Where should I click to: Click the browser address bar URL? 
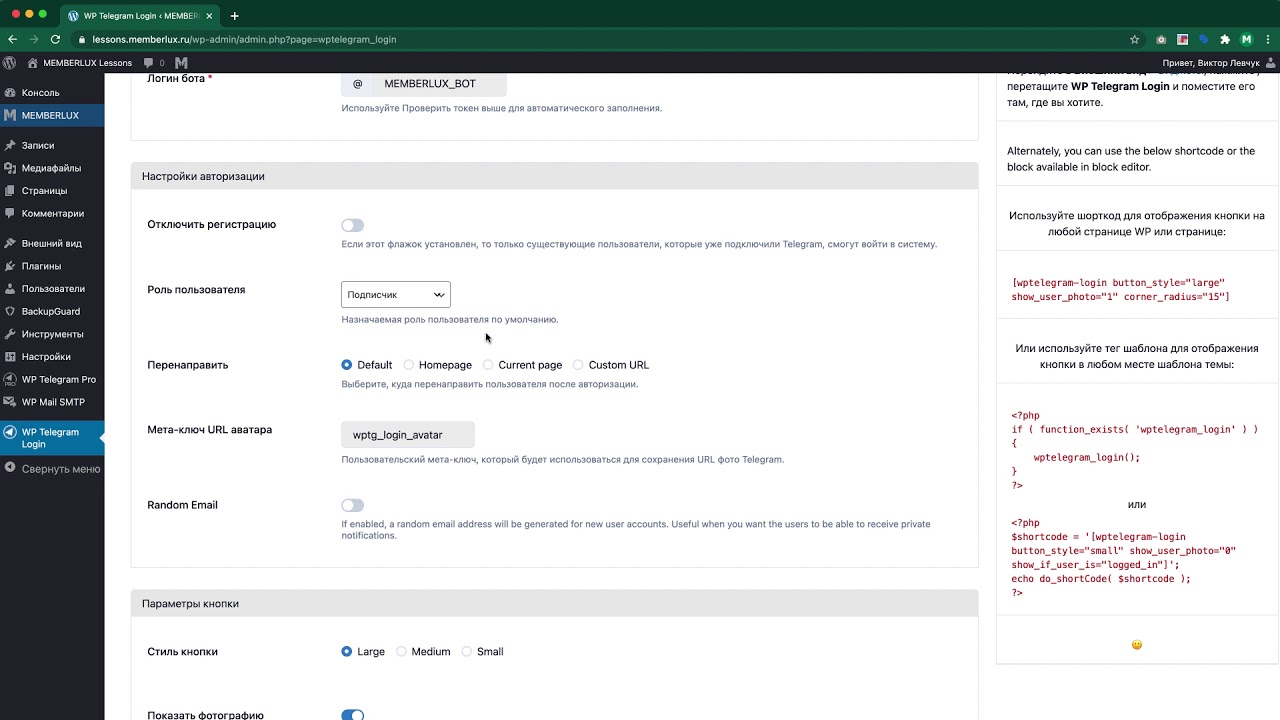point(244,39)
